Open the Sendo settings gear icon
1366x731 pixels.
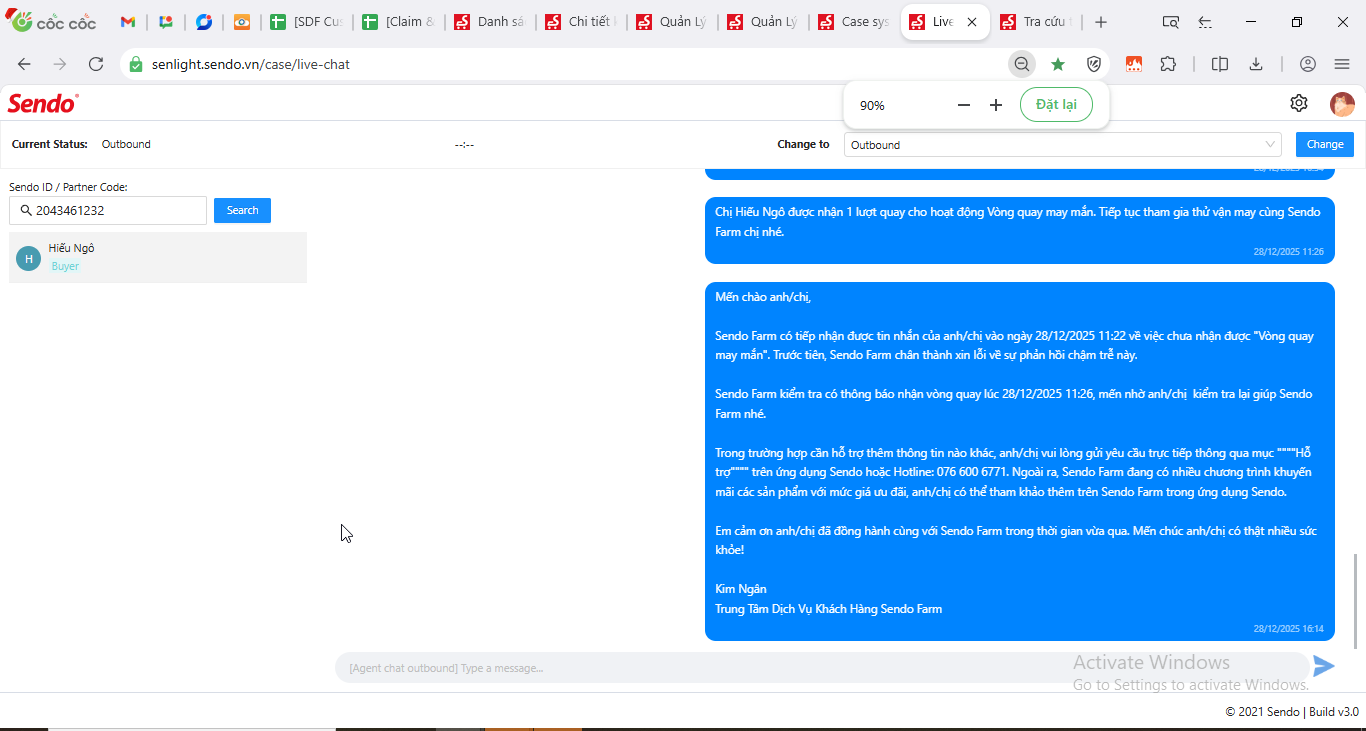(x=1299, y=103)
